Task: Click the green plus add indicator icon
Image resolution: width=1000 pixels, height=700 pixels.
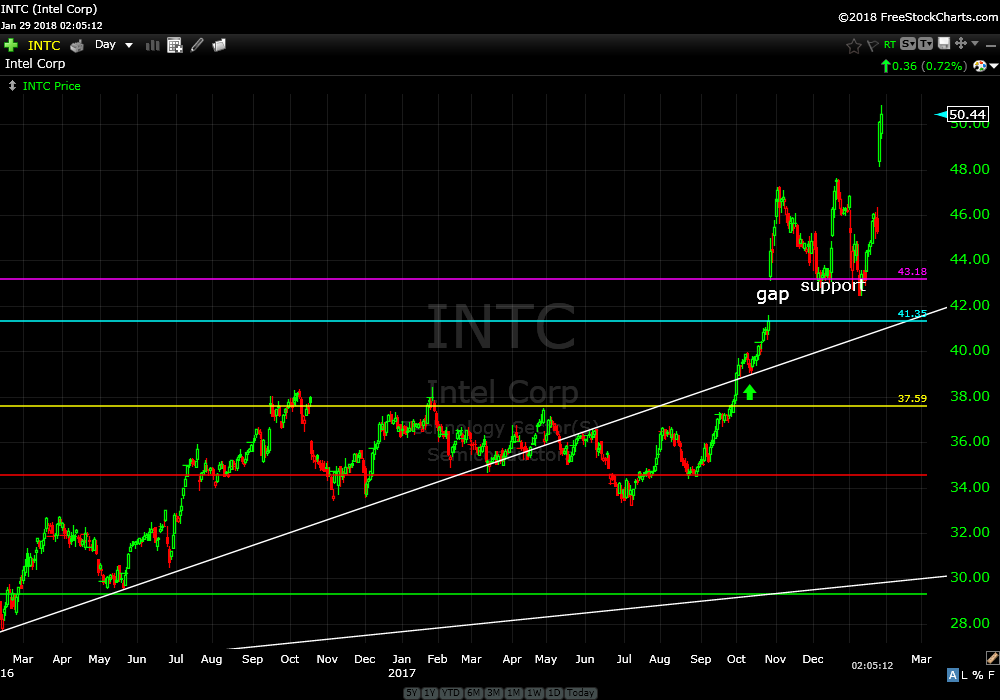Action: pyautogui.click(x=11, y=45)
